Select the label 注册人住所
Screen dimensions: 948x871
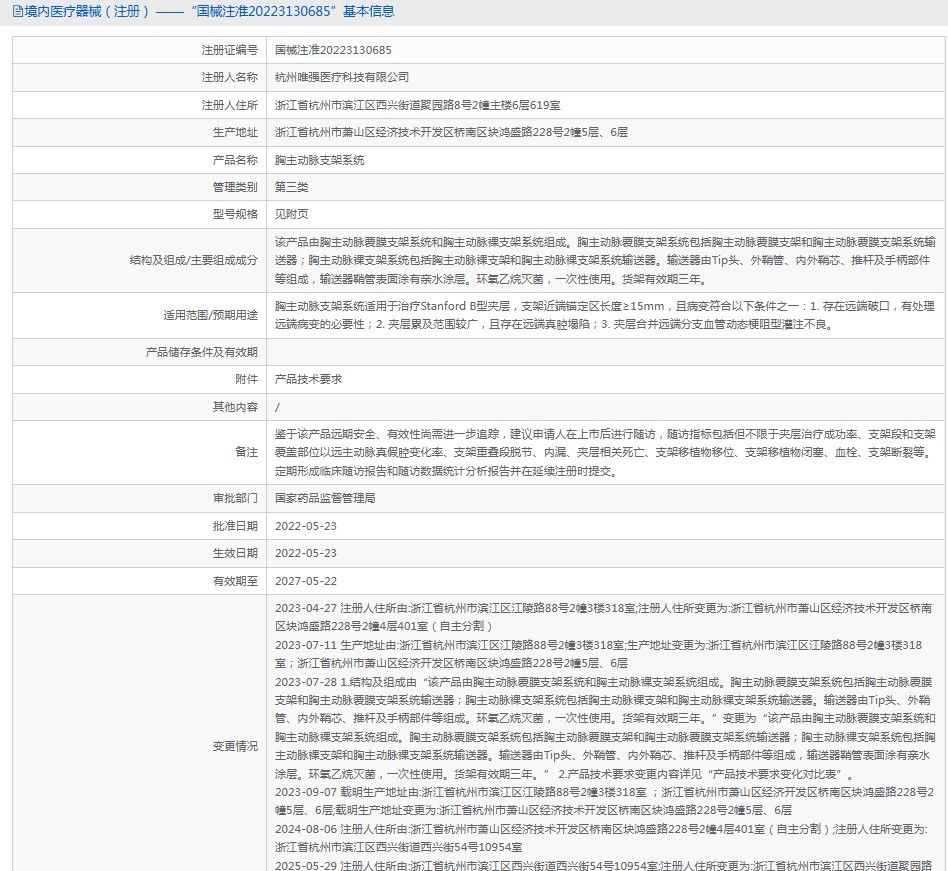click(230, 105)
